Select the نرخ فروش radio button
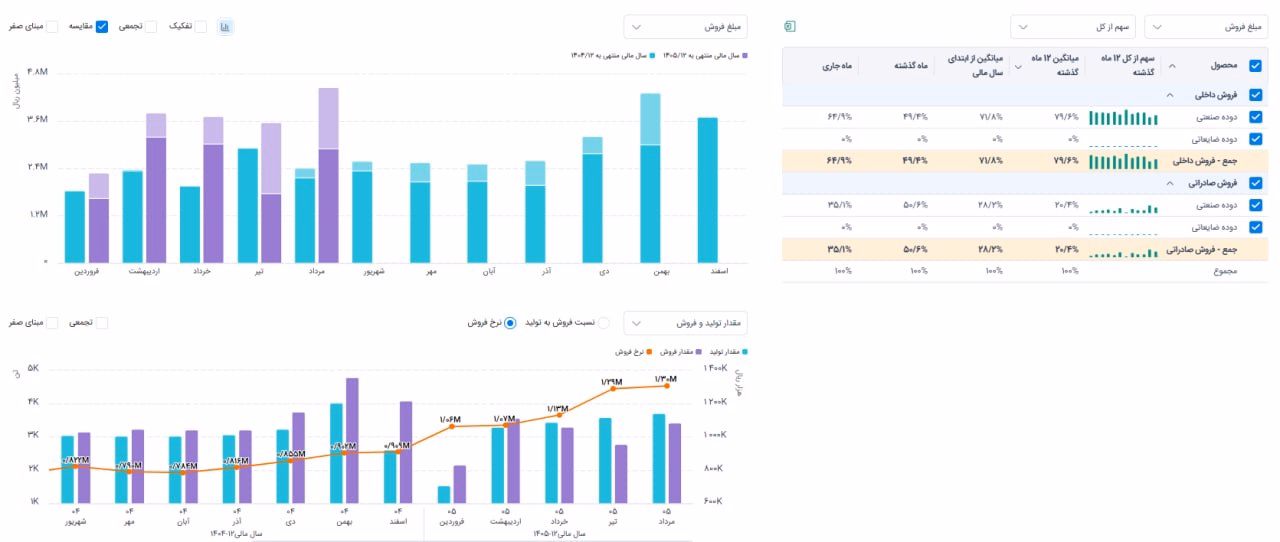This screenshot has height=542, width=1280. click(x=510, y=323)
